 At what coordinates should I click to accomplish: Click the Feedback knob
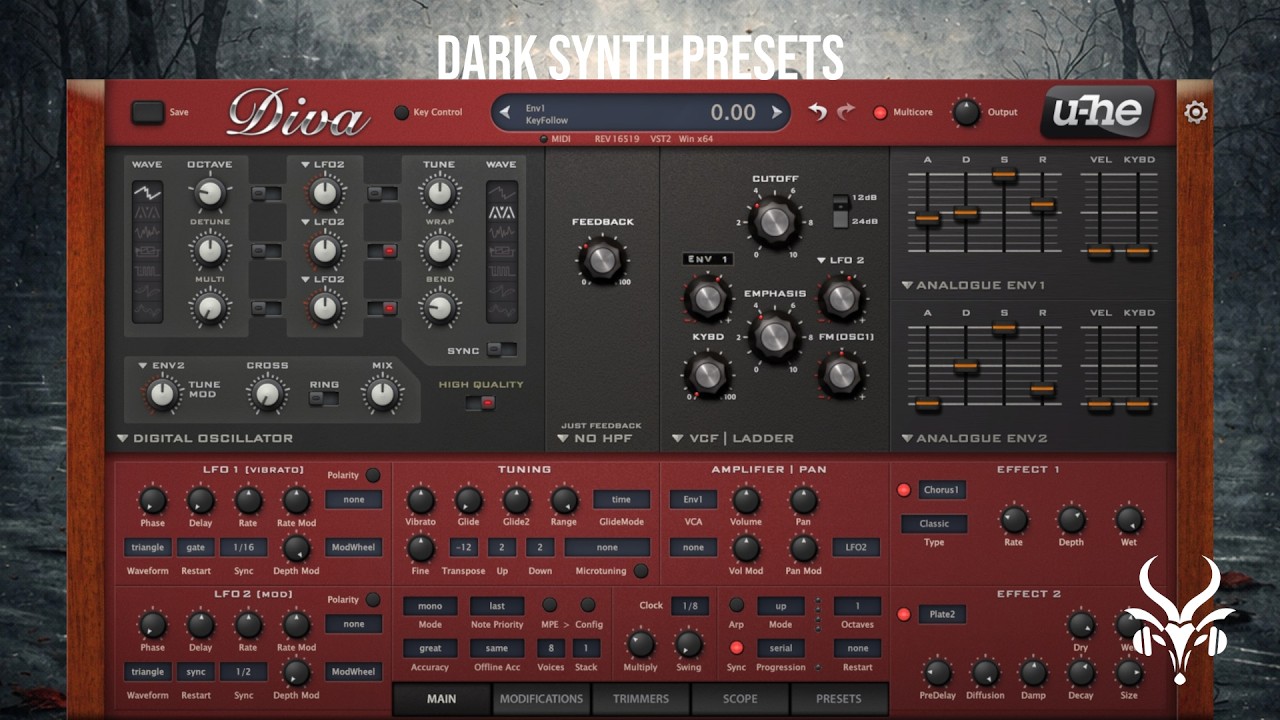(x=601, y=259)
